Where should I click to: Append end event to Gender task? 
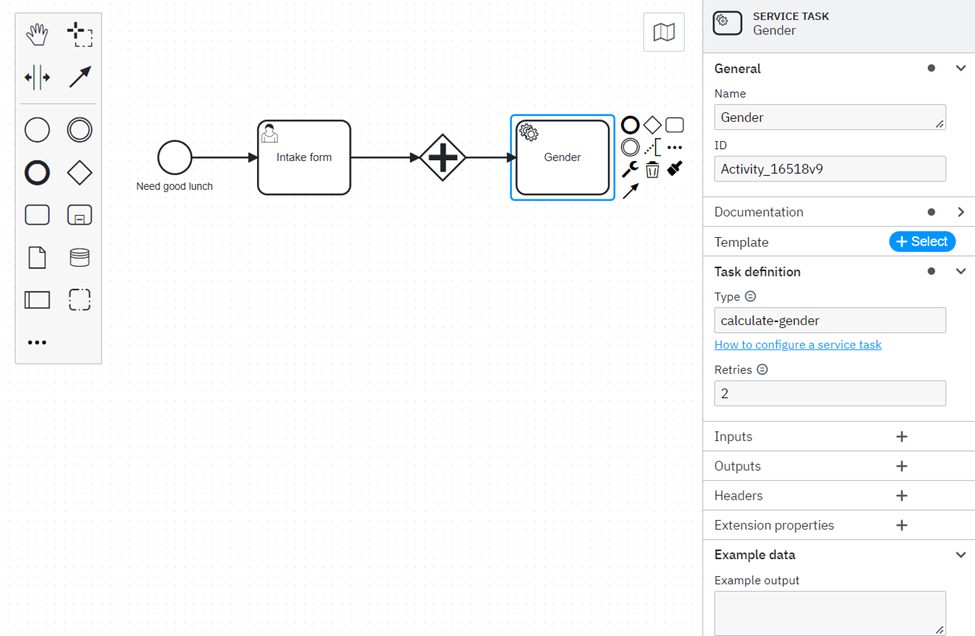pyautogui.click(x=630, y=125)
